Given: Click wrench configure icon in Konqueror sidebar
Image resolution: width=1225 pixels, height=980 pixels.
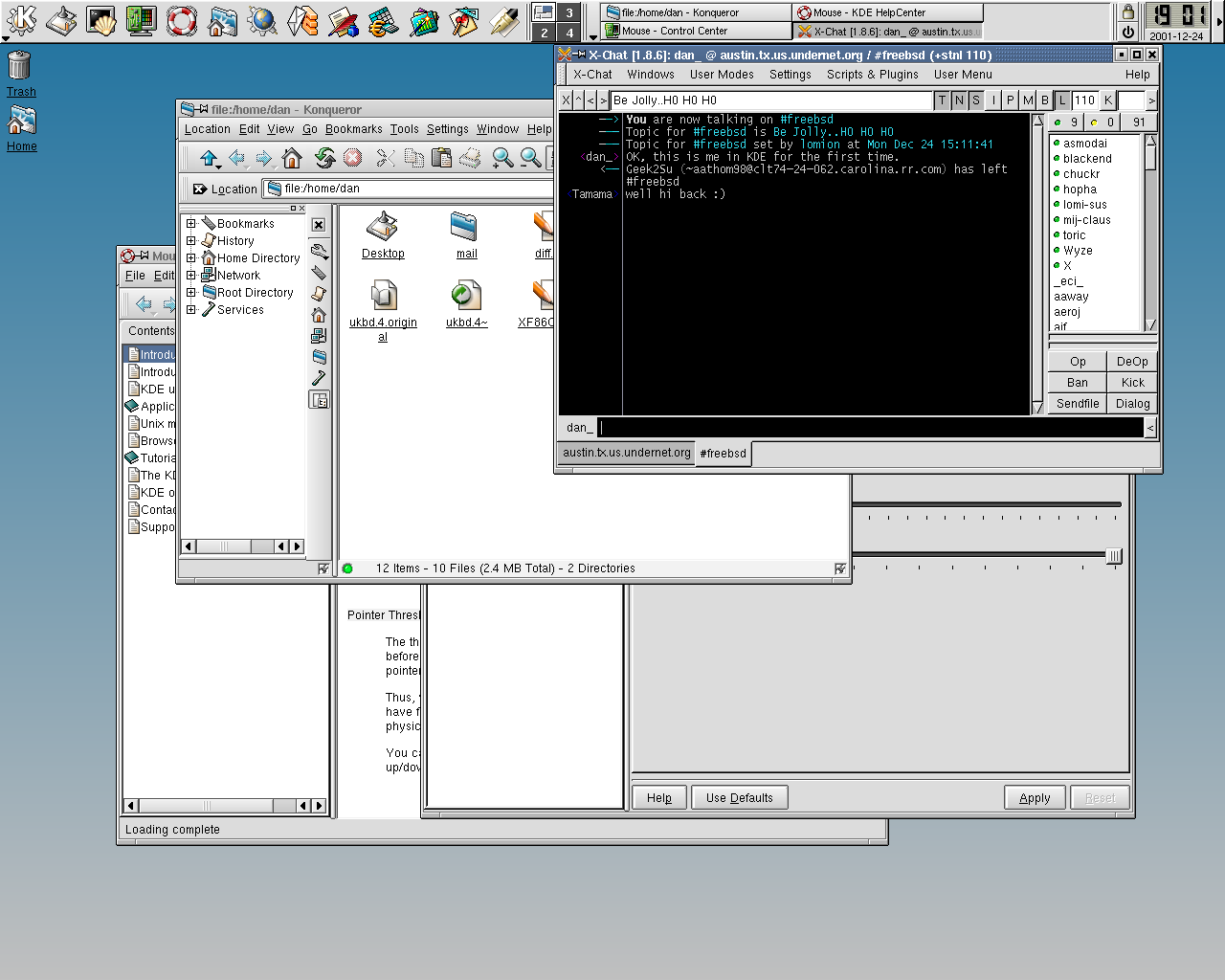Looking at the screenshot, I should [319, 252].
